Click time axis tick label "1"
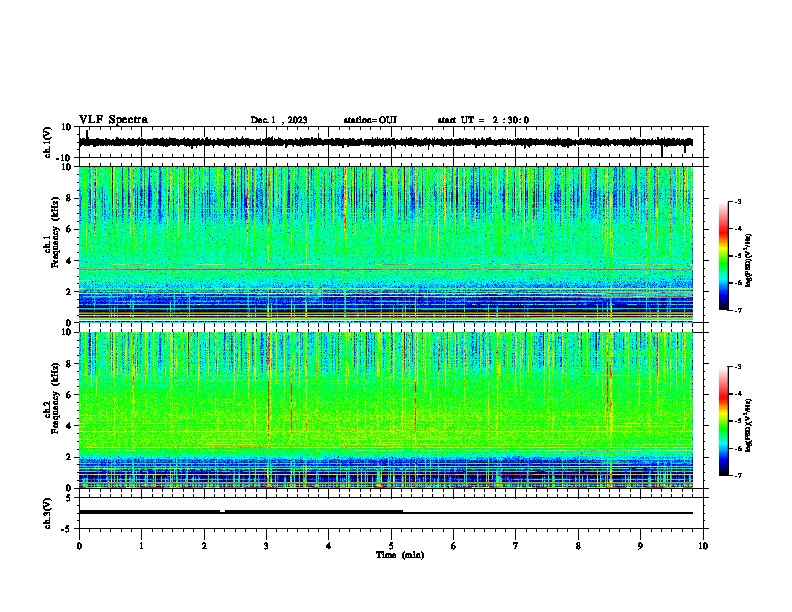The height and width of the screenshot is (612, 792). pyautogui.click(x=141, y=546)
